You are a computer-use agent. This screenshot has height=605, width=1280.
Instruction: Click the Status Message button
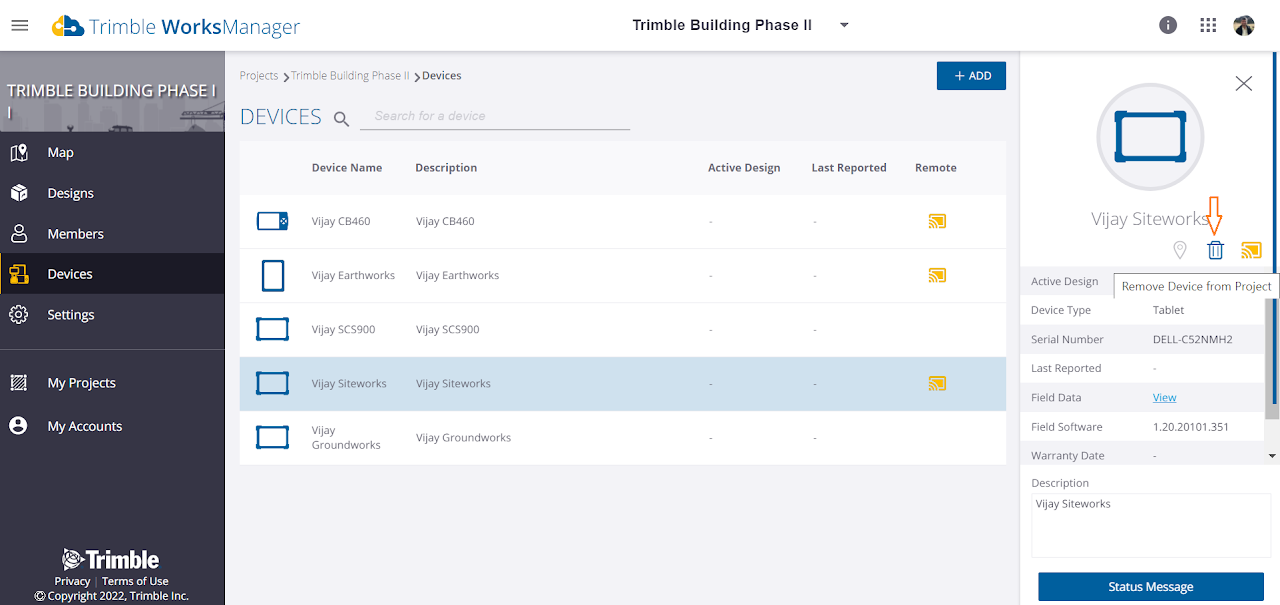tap(1151, 587)
